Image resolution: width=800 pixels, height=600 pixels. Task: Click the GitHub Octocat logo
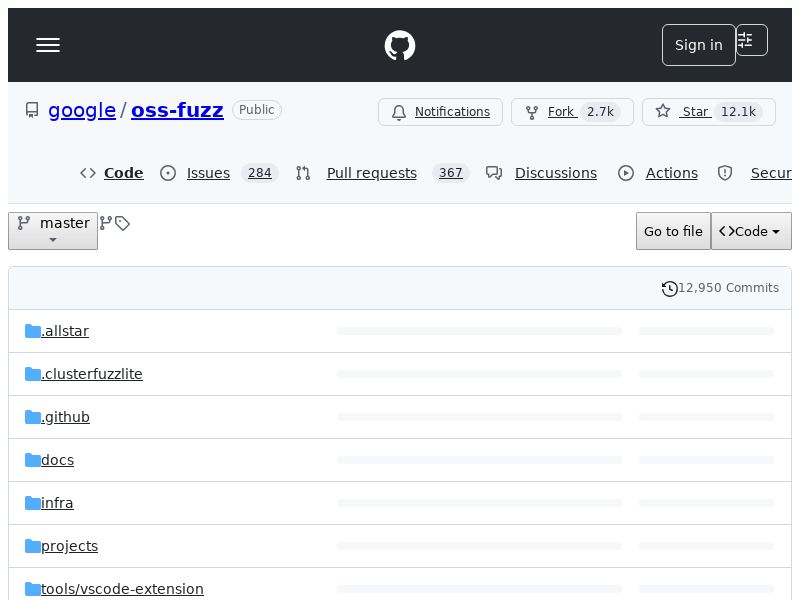[400, 45]
